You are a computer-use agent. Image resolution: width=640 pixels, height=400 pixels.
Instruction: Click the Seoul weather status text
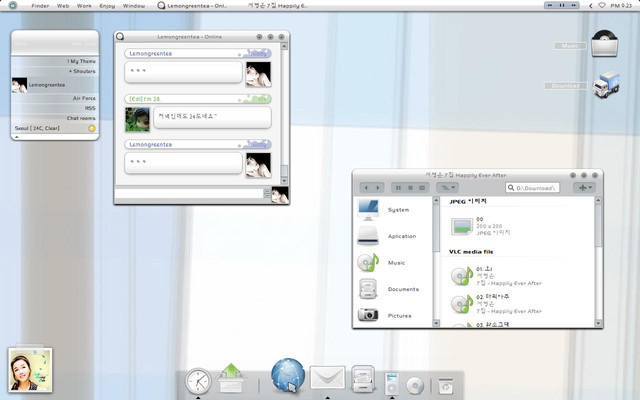[37, 128]
